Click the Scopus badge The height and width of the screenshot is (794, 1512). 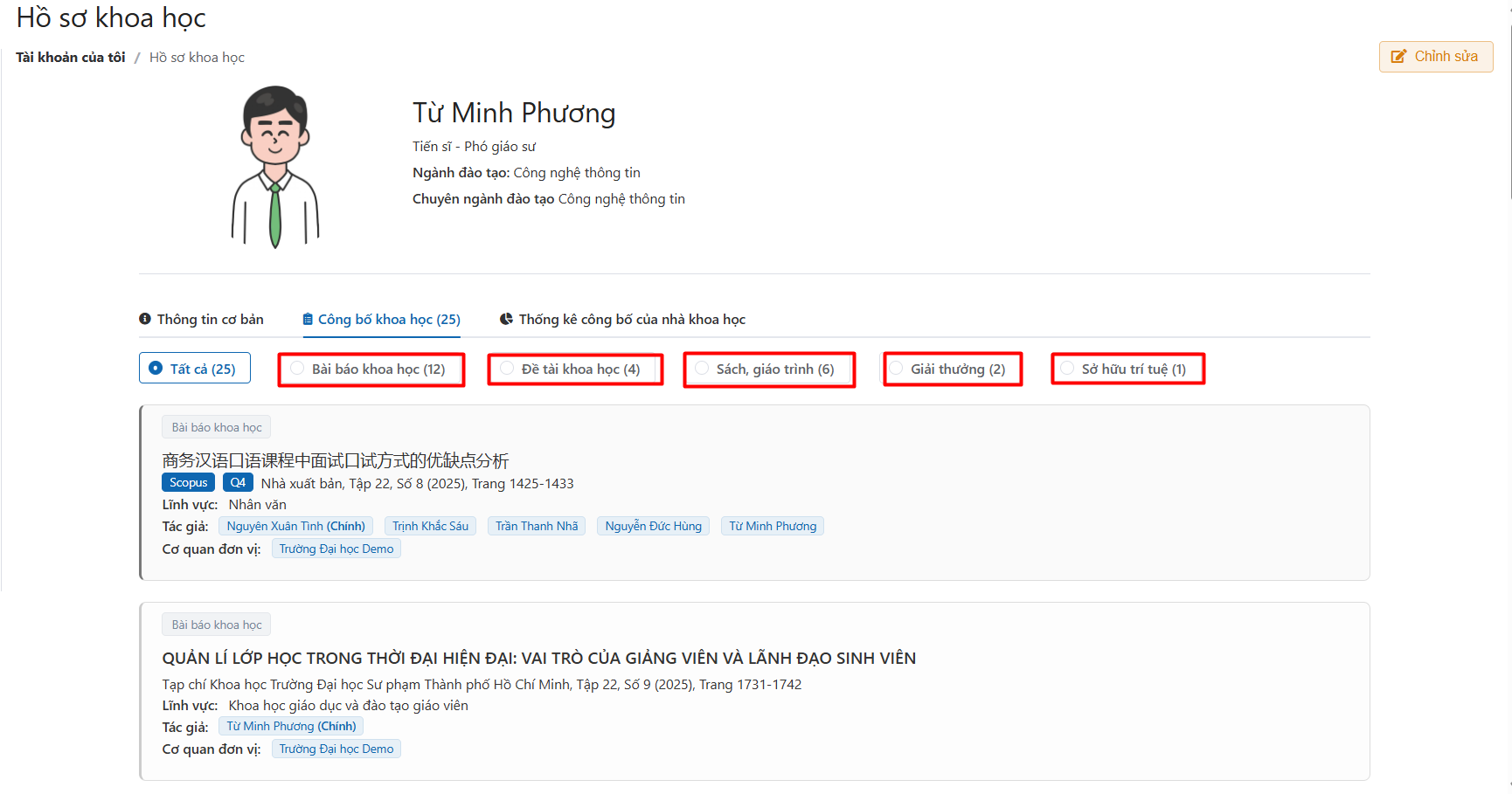click(x=188, y=482)
